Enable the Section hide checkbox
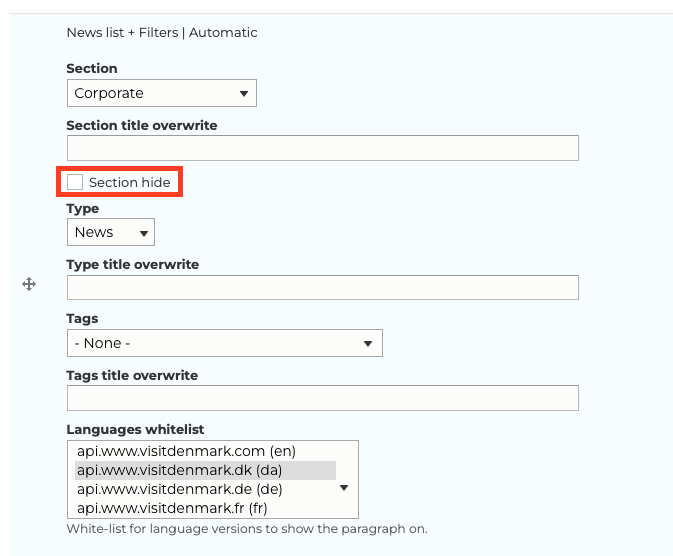Image resolution: width=673 pixels, height=556 pixels. 75,182
